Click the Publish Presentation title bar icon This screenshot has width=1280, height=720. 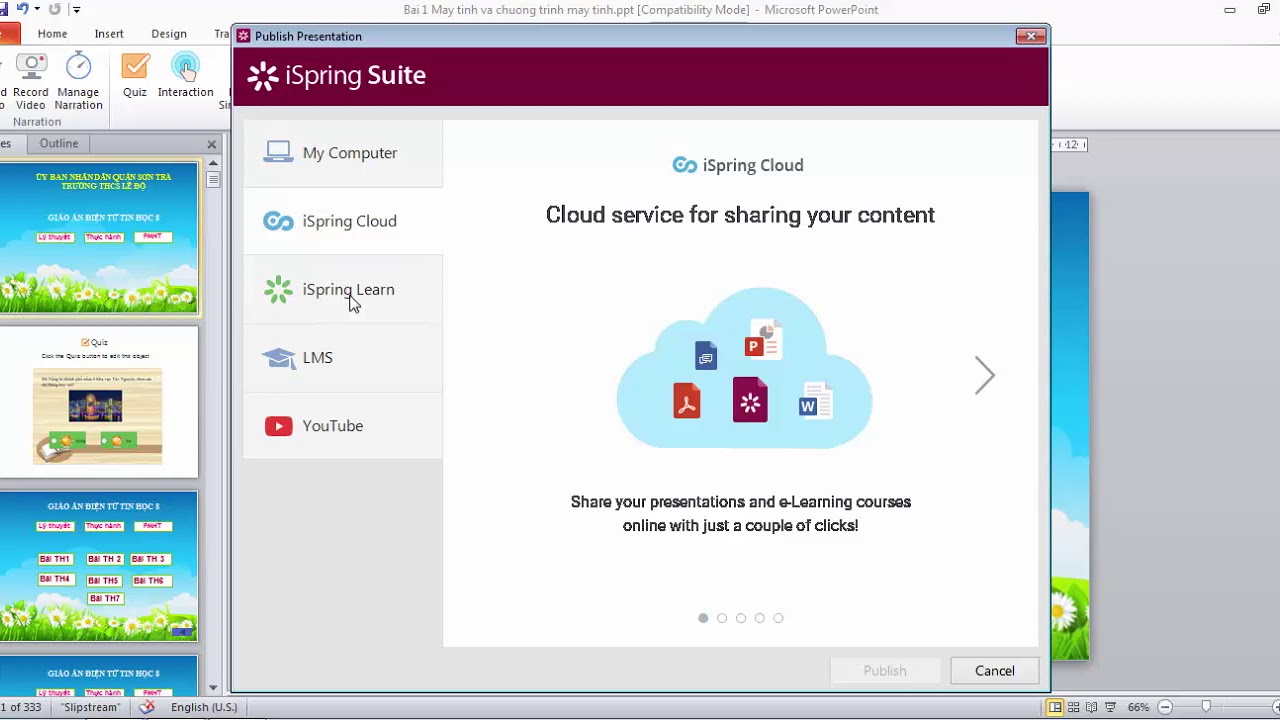(x=243, y=36)
